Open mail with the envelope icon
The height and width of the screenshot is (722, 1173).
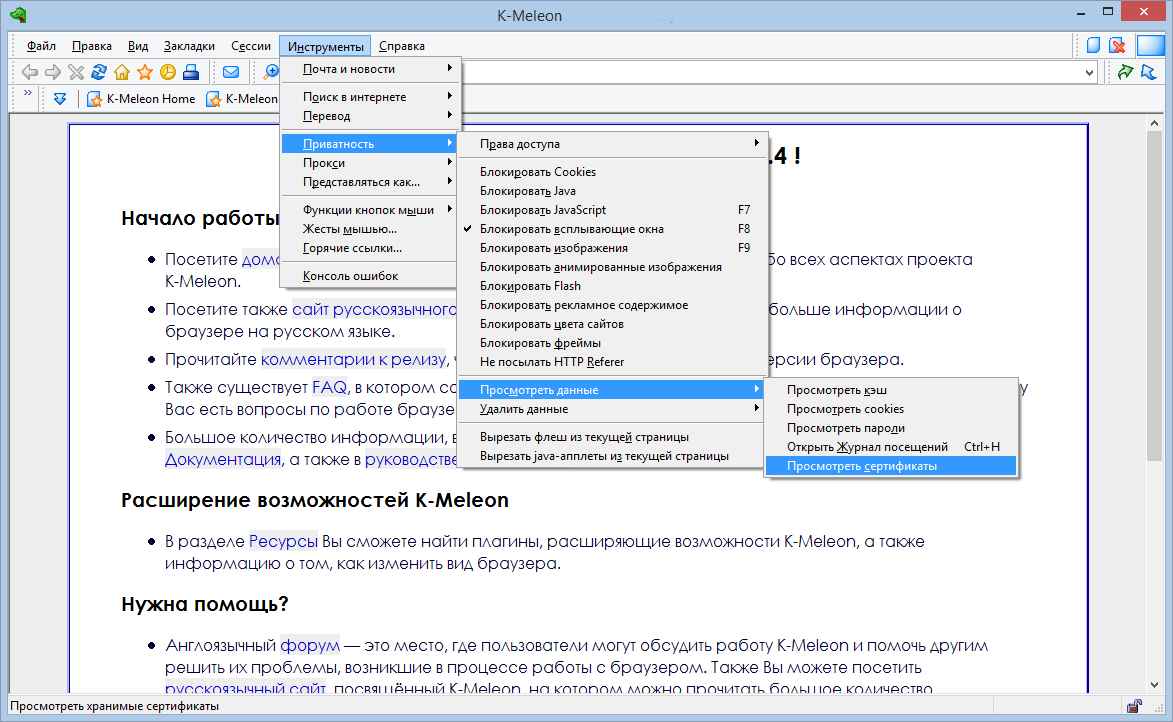231,72
